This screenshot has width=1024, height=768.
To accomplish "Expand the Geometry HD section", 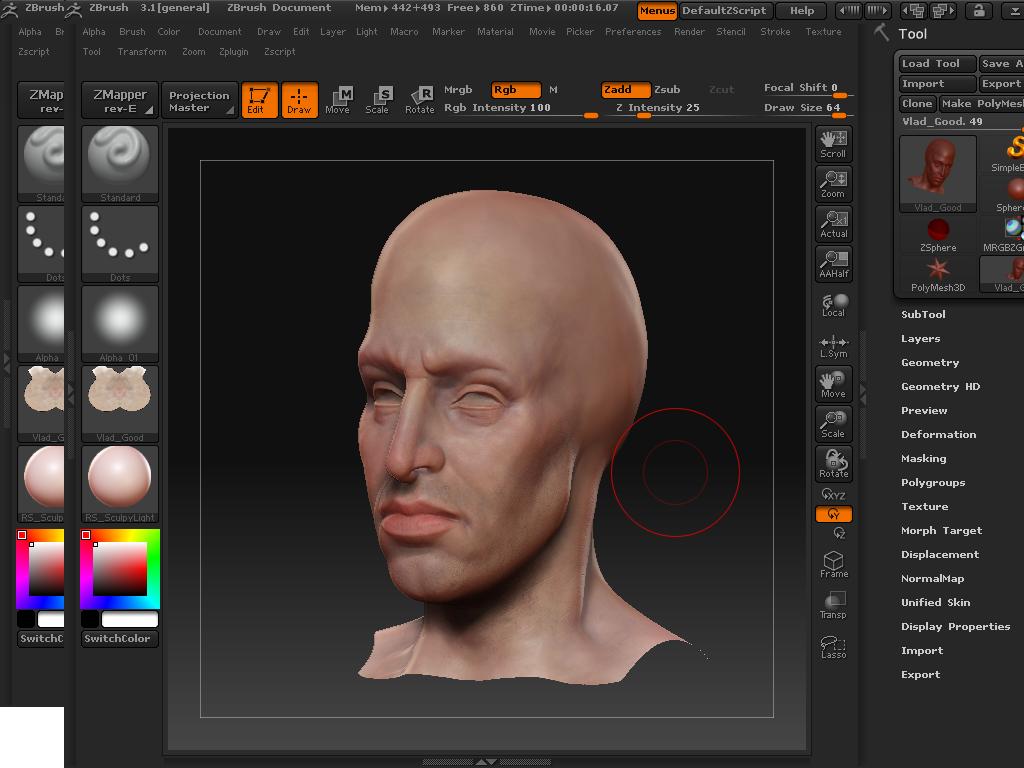I will 940,387.
